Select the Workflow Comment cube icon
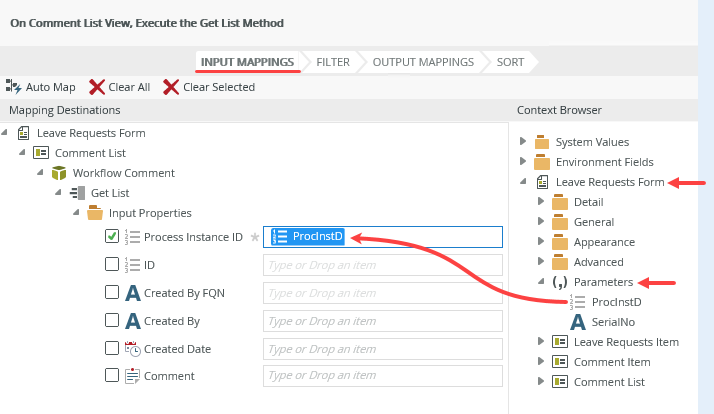The height and width of the screenshot is (414, 714). coord(59,173)
